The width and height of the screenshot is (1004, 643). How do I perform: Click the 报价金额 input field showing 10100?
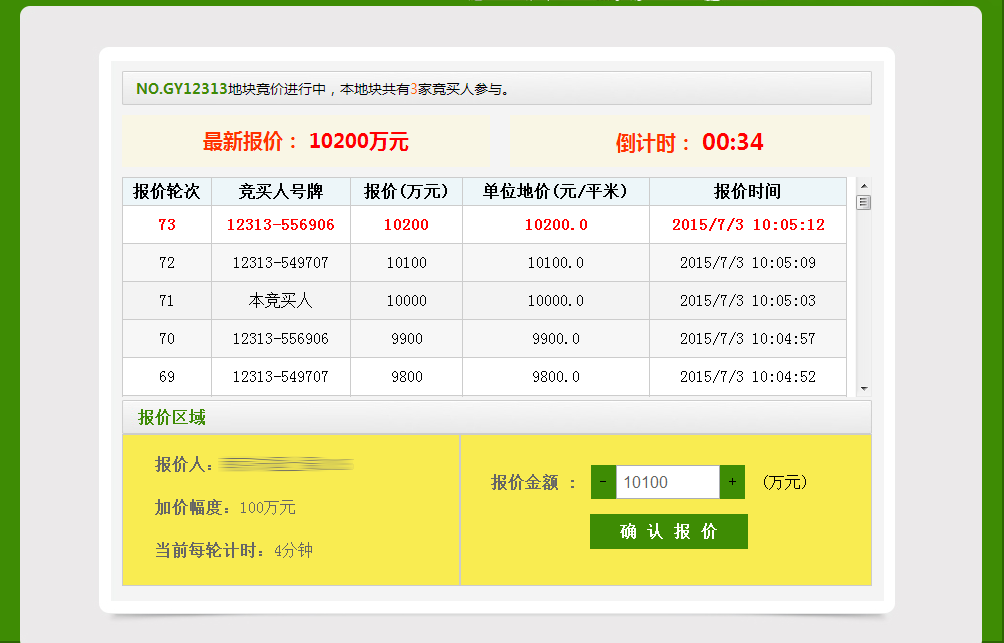point(667,482)
